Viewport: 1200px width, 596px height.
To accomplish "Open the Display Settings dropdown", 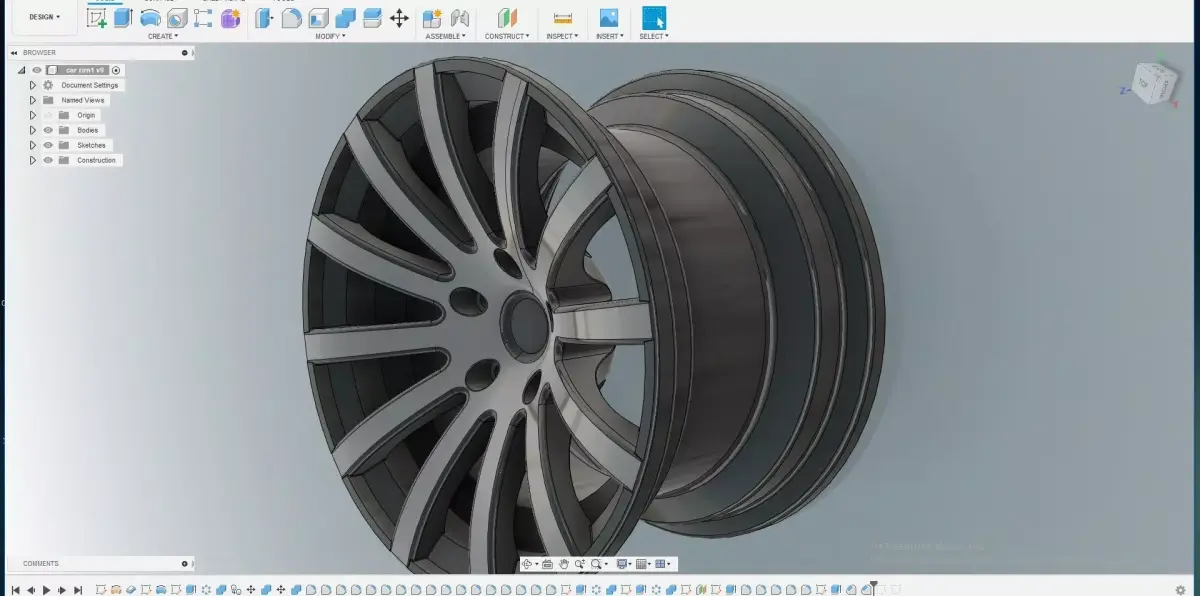I will [x=622, y=563].
